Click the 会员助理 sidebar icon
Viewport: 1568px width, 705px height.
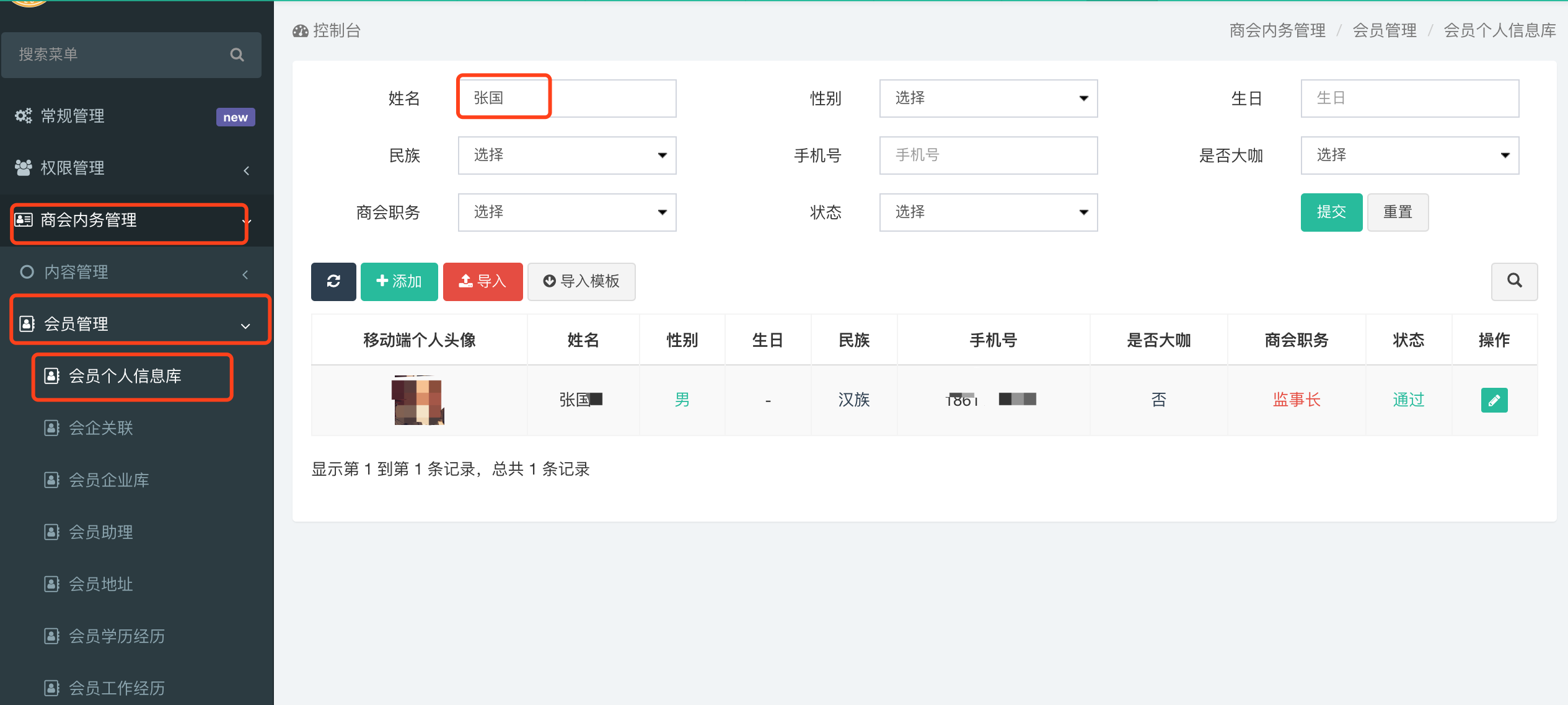(x=52, y=532)
